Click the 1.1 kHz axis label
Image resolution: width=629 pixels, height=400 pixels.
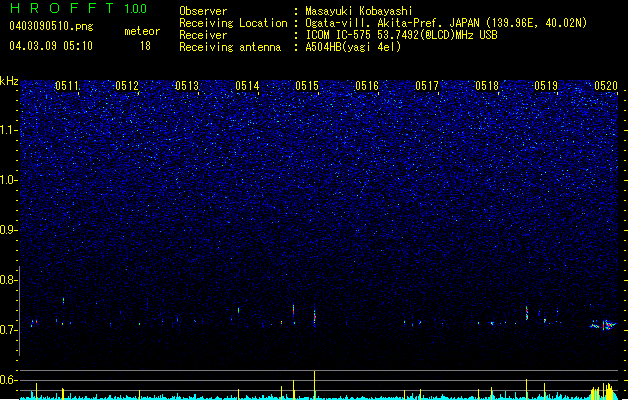tap(8, 130)
